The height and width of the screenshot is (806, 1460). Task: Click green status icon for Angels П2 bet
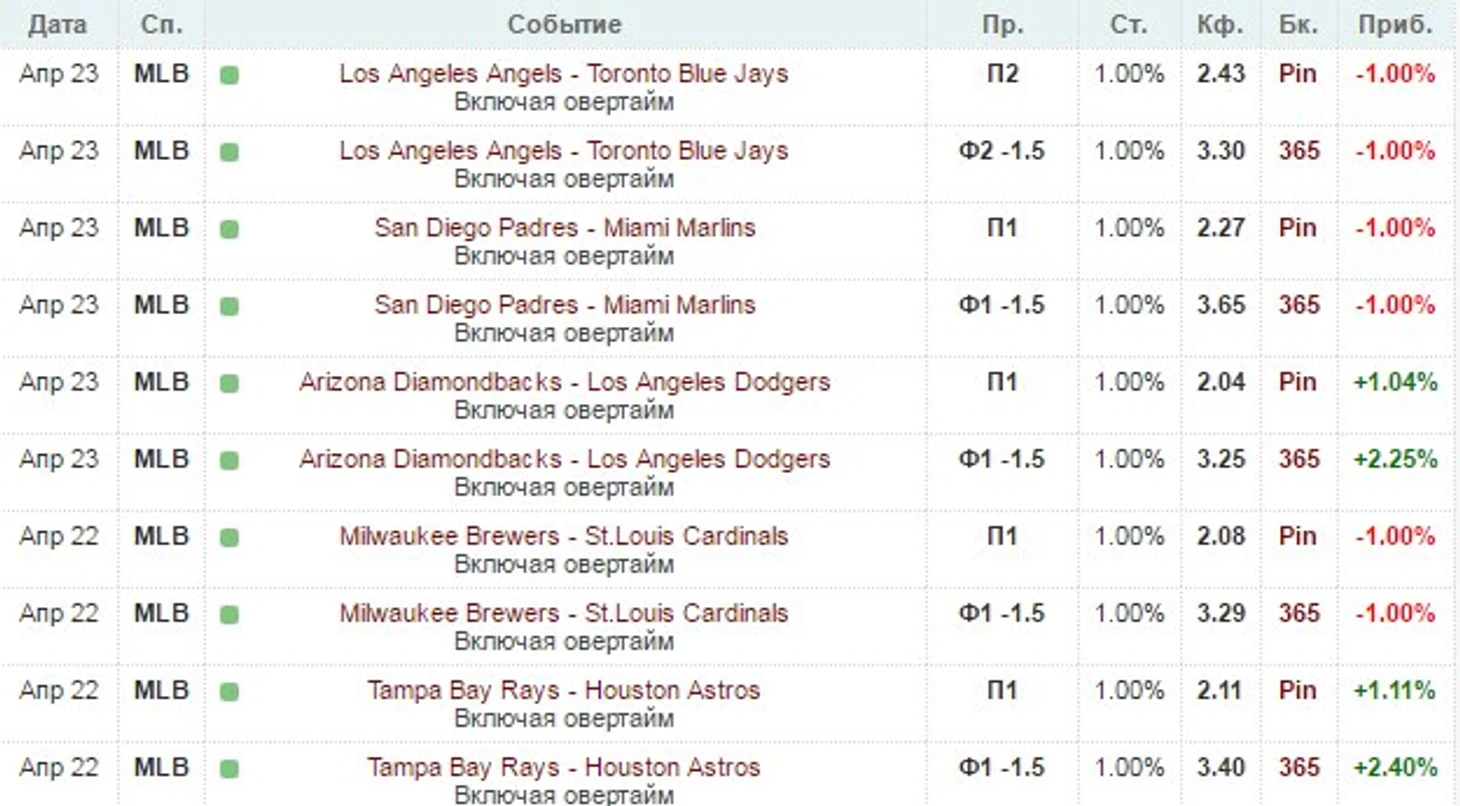pos(229,75)
